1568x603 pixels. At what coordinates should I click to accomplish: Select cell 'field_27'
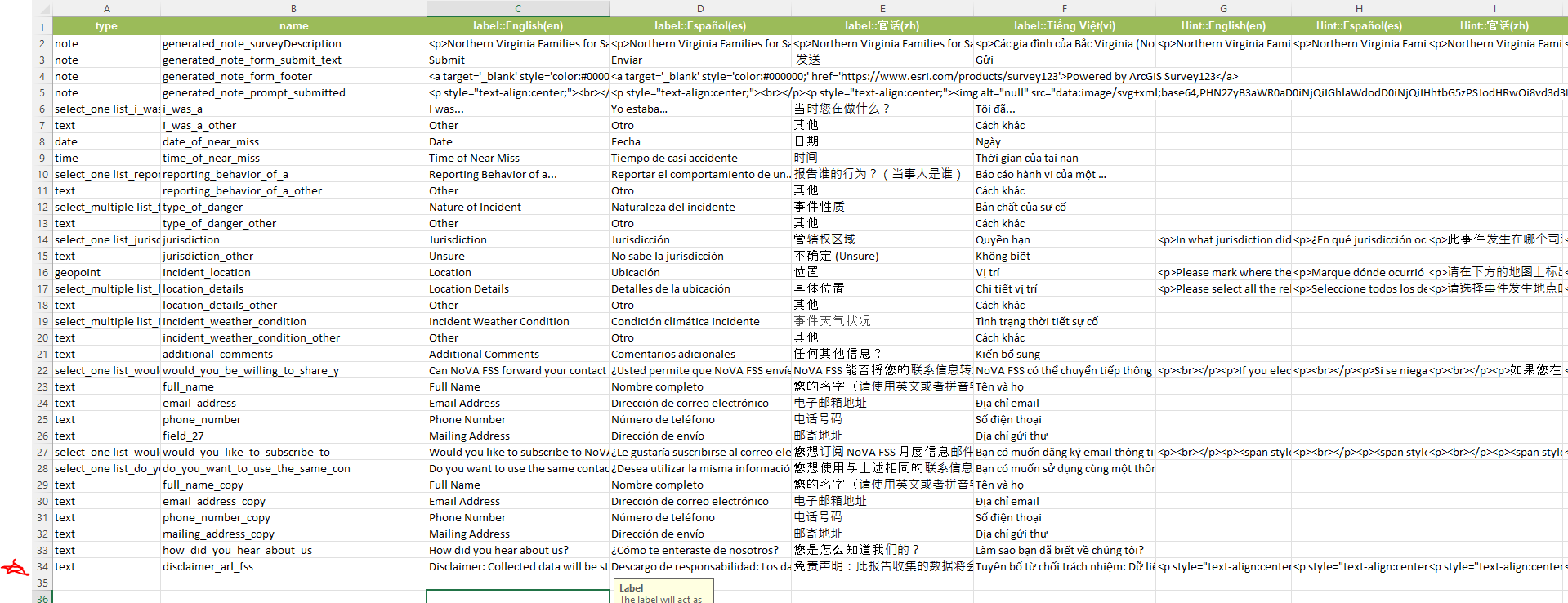pos(293,435)
